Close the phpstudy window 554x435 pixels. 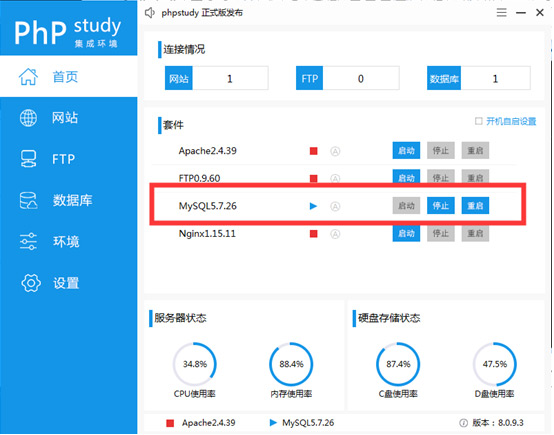coord(540,13)
